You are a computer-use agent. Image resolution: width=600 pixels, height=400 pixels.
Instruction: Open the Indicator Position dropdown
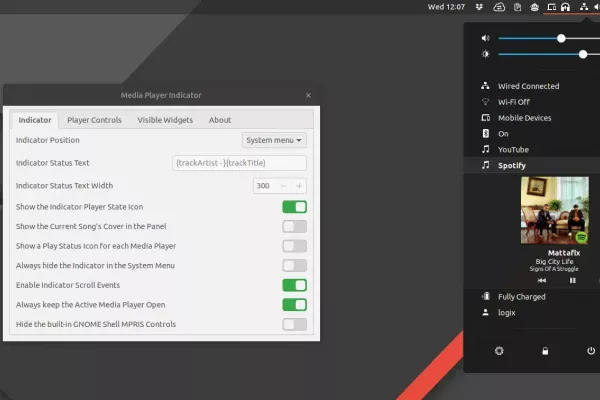click(274, 140)
